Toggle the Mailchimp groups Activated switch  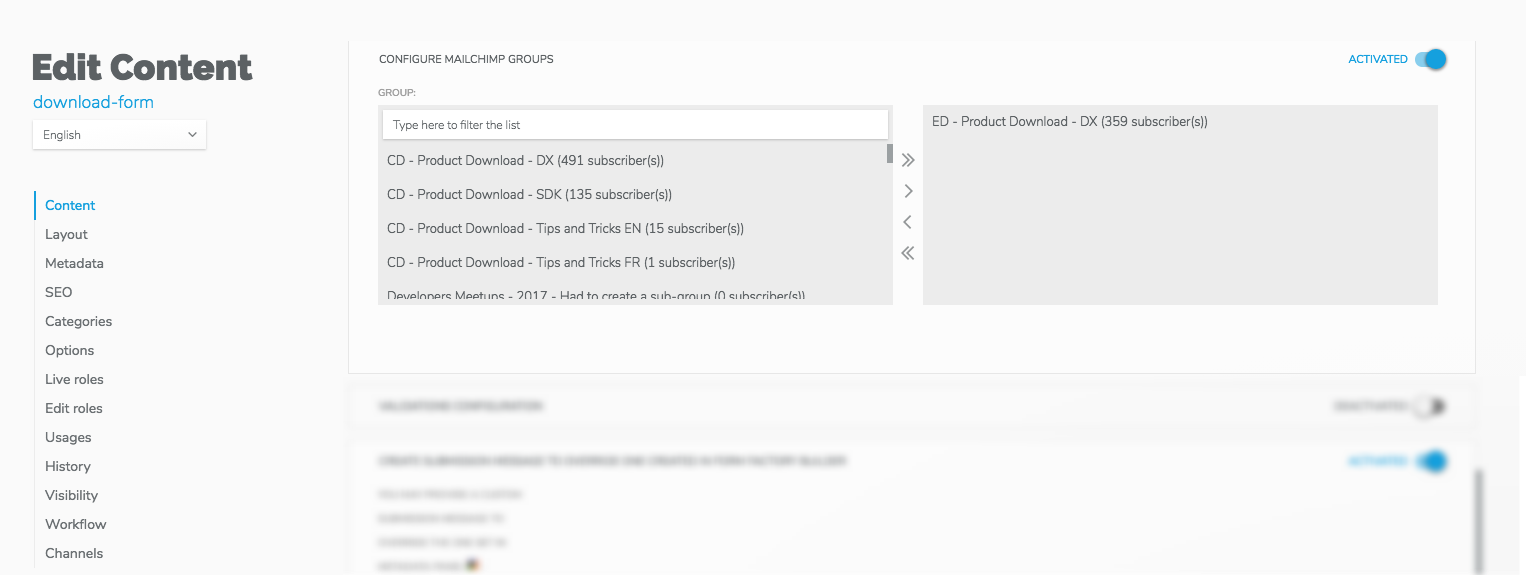pyautogui.click(x=1431, y=59)
